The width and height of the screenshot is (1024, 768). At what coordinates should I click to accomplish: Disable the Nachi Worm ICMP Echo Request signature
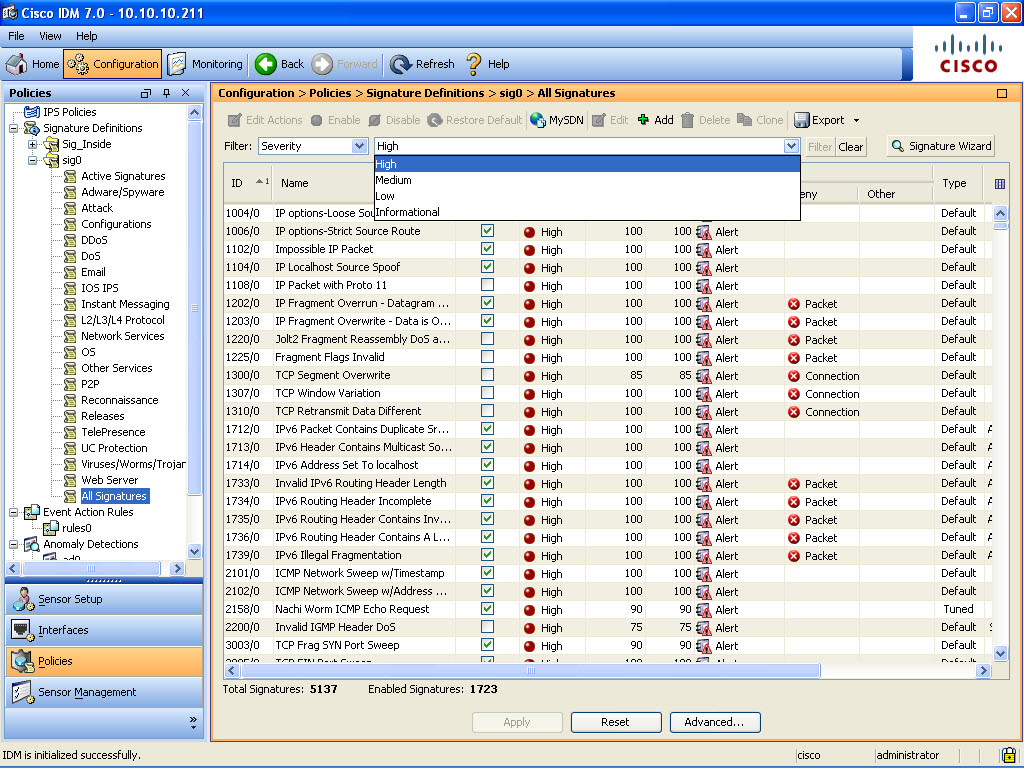[x=487, y=609]
